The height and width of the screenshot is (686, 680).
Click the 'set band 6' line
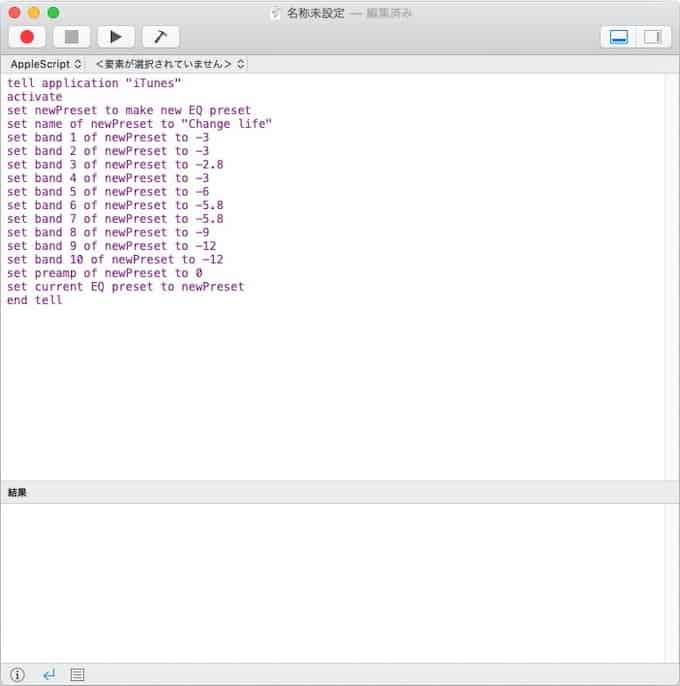[x=115, y=205]
